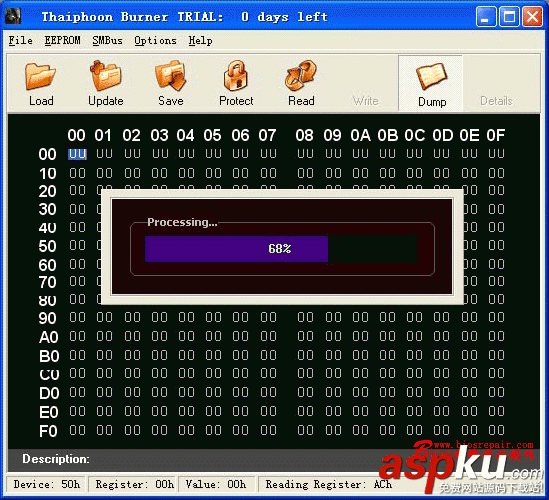Click the Dump book icon
The height and width of the screenshot is (500, 549).
[432, 76]
